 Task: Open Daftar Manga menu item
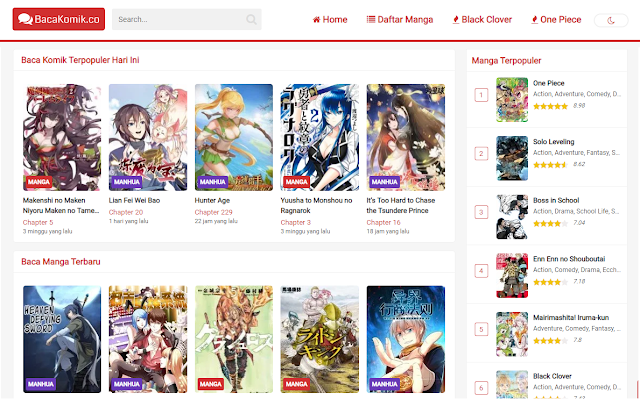[x=400, y=20]
